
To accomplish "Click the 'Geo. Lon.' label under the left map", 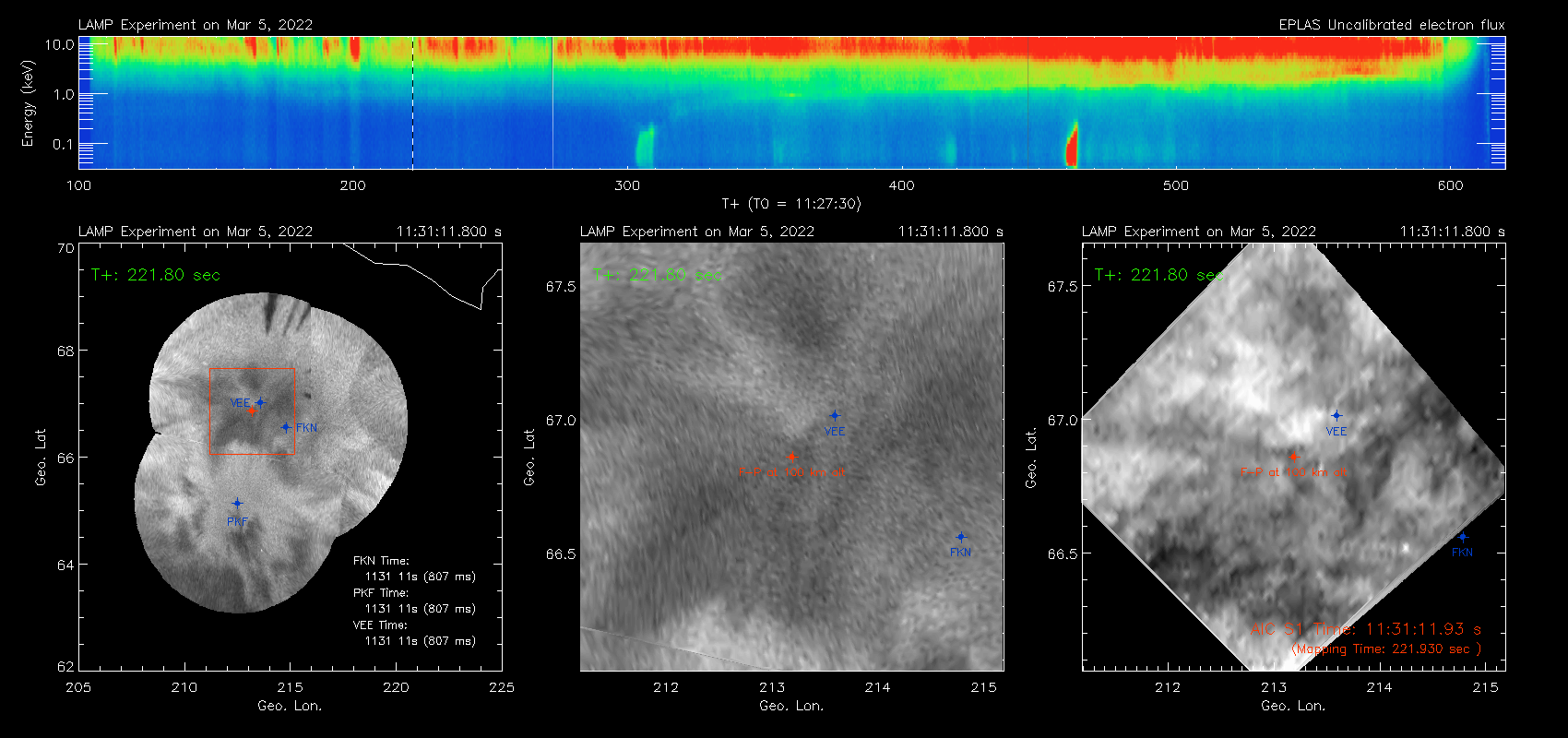I will [290, 706].
